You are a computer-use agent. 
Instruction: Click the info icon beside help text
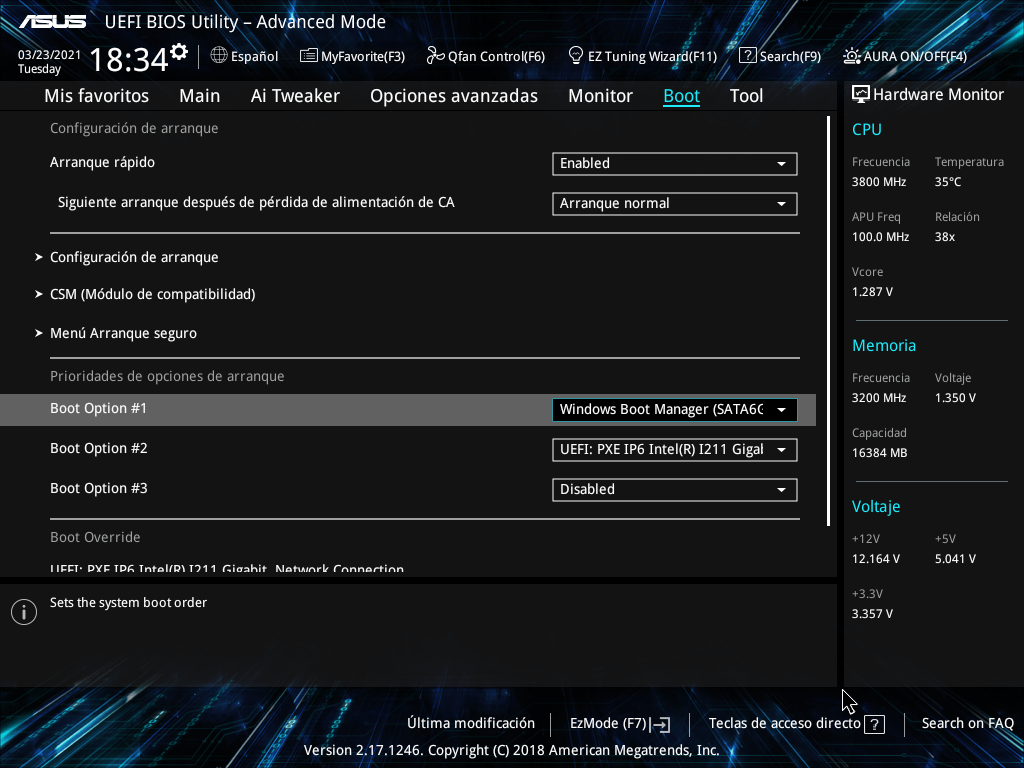[x=24, y=612]
